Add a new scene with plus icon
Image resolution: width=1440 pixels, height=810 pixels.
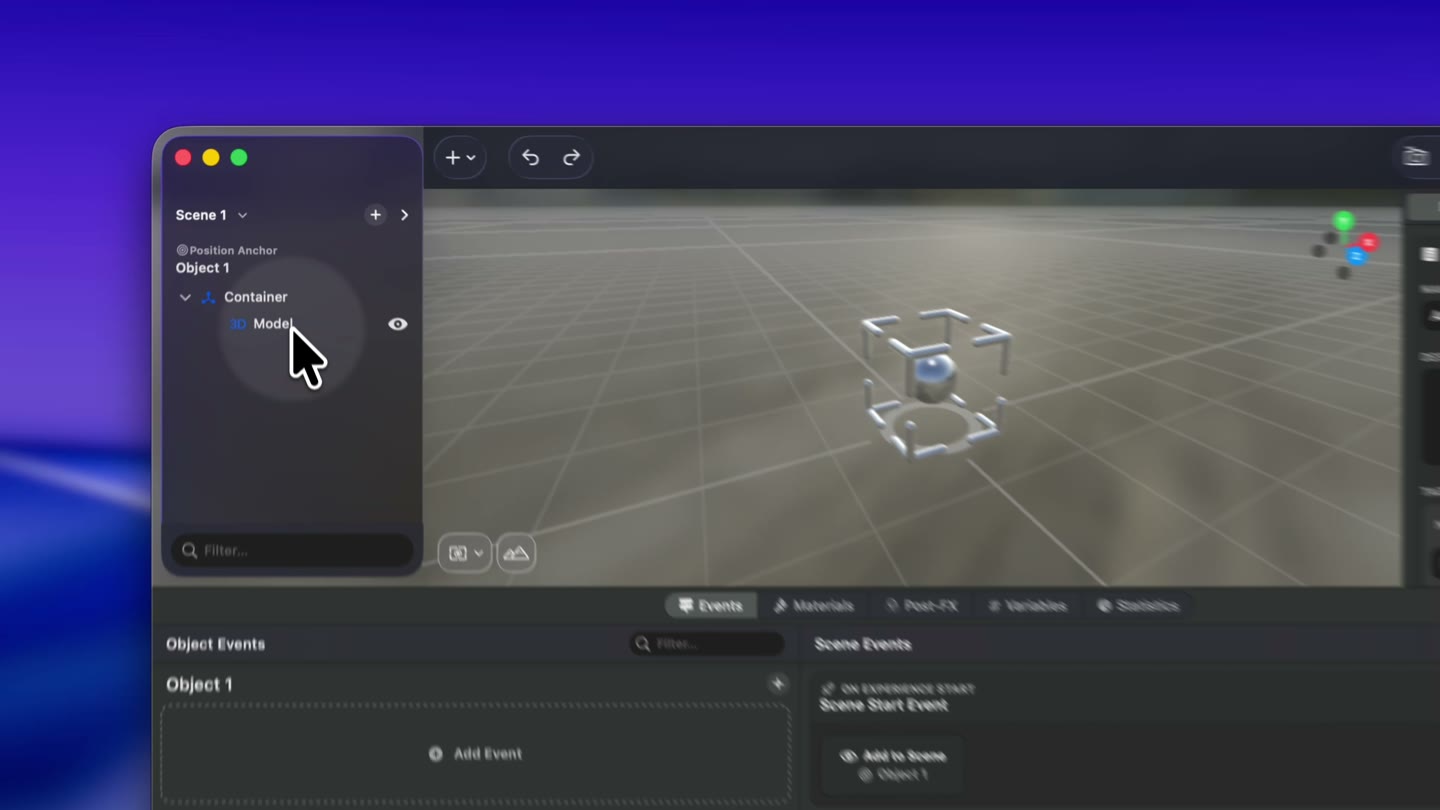pyautogui.click(x=375, y=215)
